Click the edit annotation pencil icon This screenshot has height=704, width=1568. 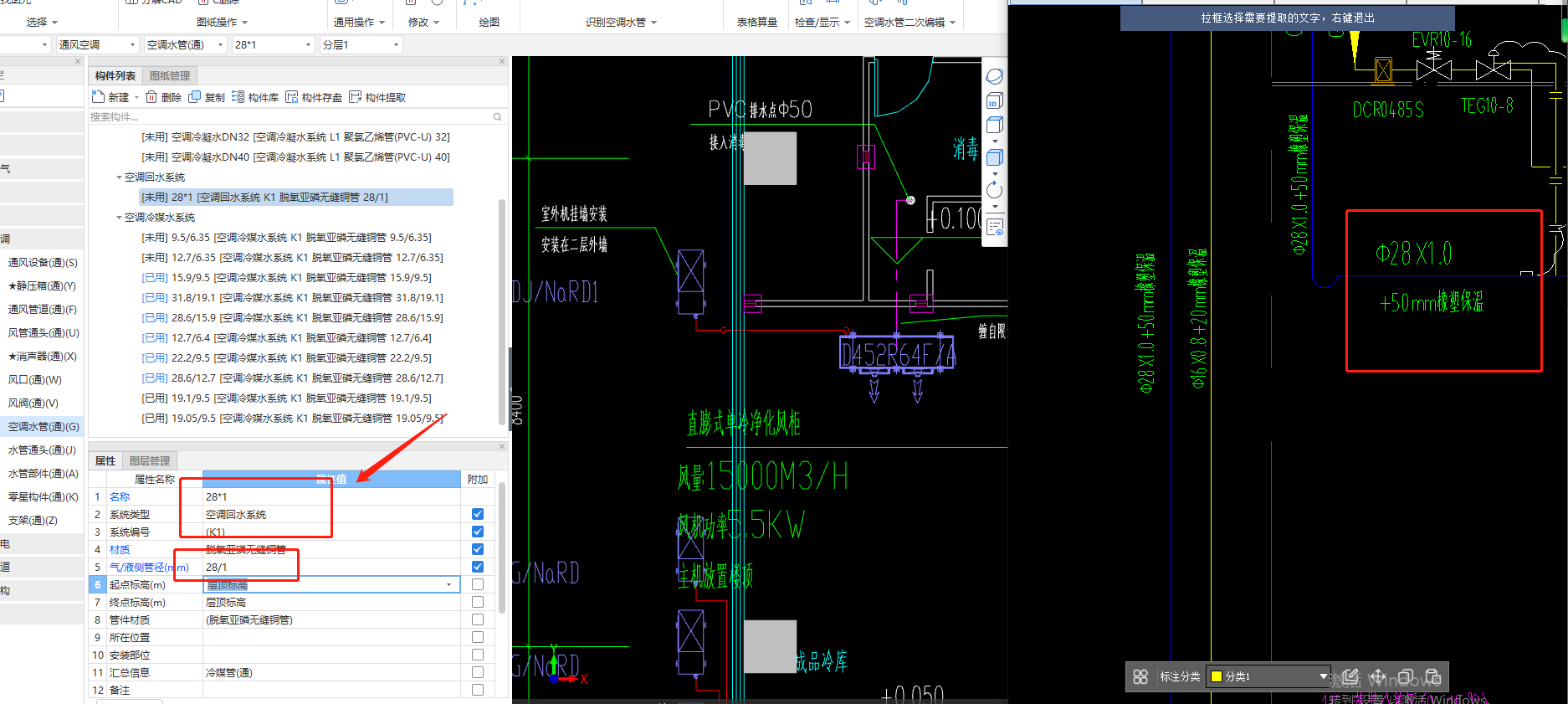click(1350, 676)
